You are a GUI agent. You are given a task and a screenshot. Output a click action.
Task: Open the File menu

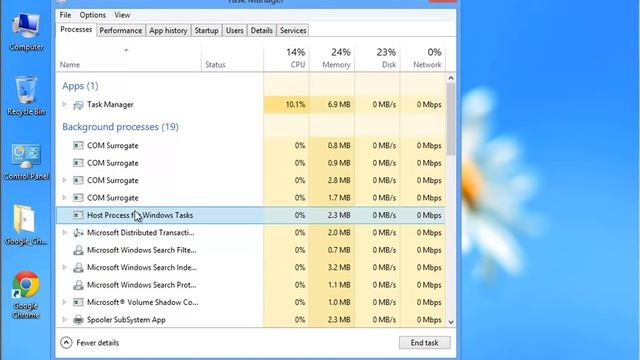tap(65, 15)
